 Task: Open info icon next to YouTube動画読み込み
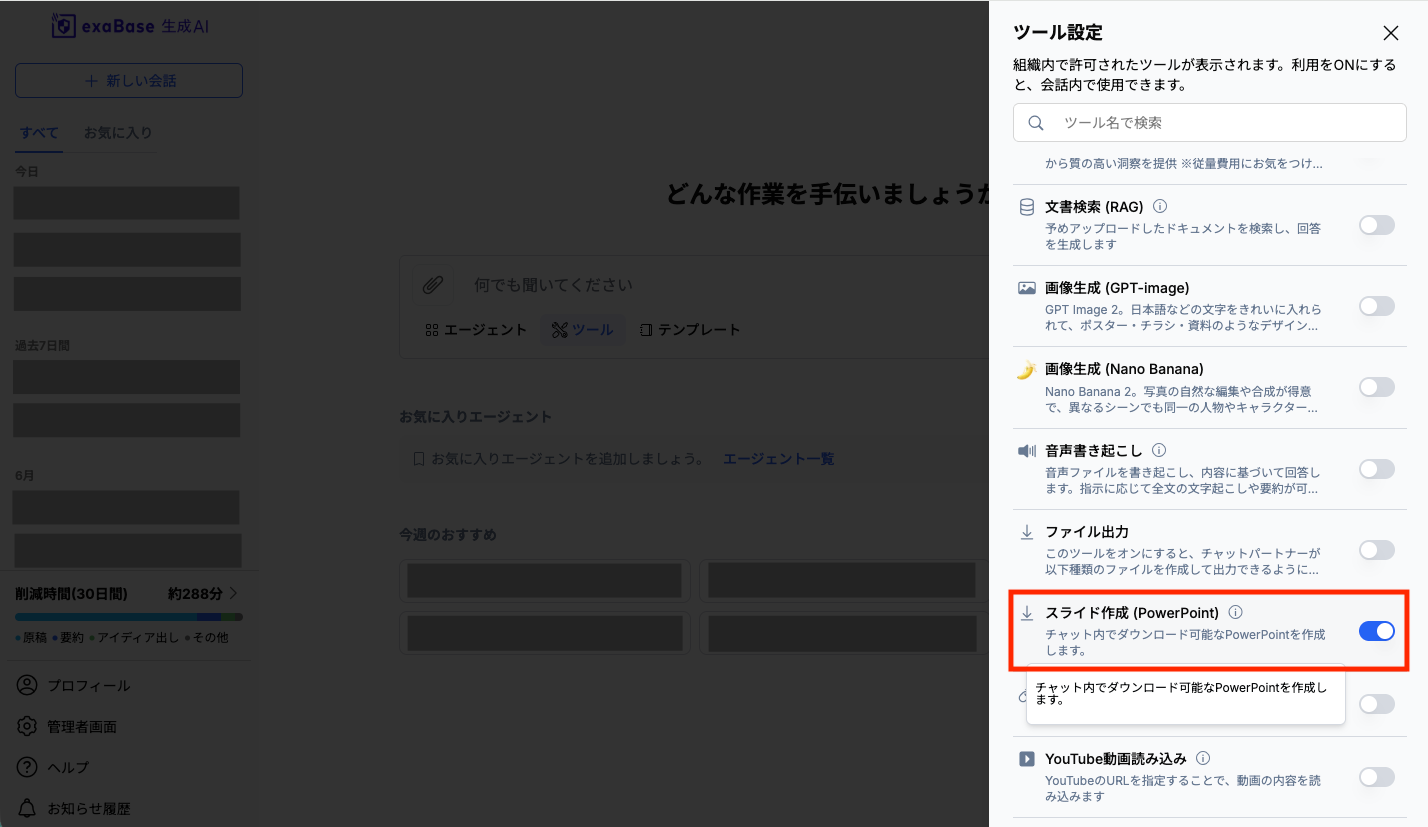tap(1203, 758)
